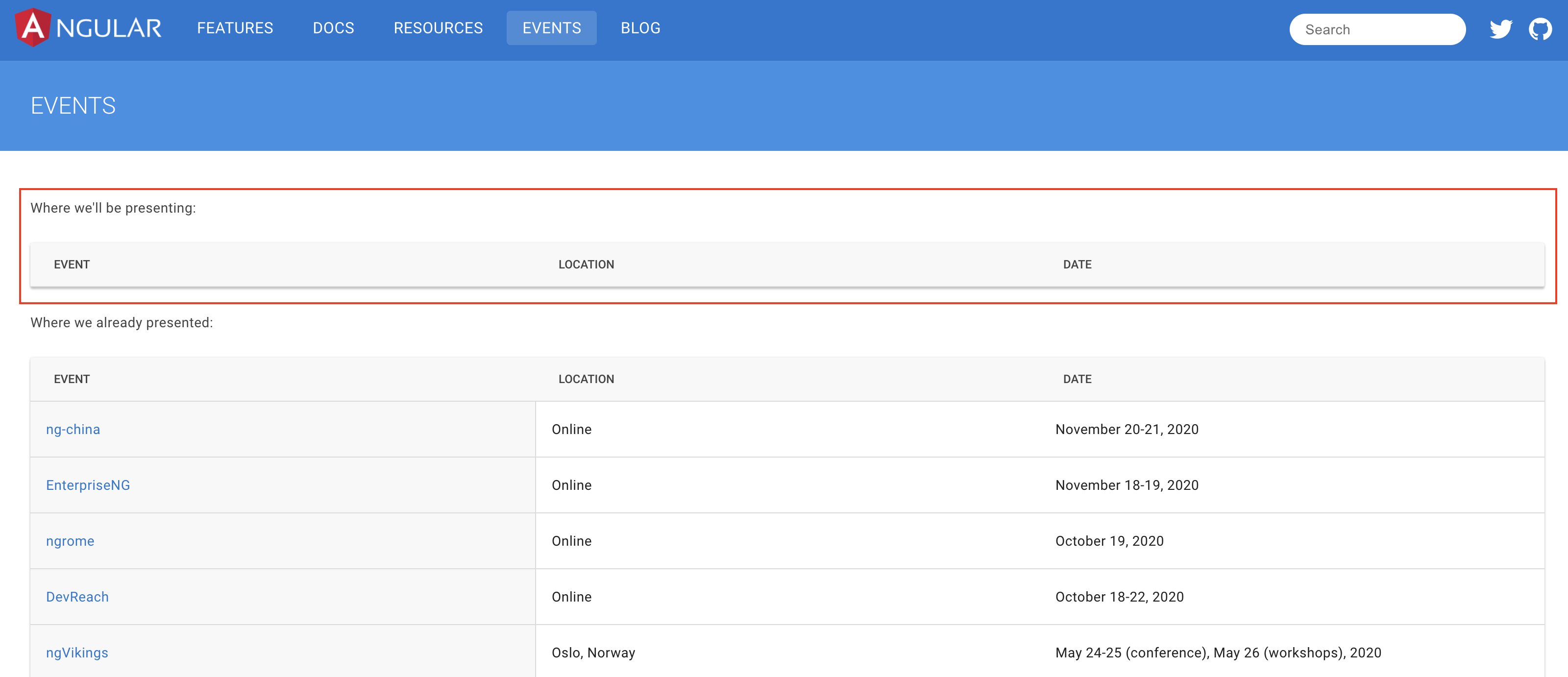Open the EnterpriseNG event link
The height and width of the screenshot is (677, 1568).
click(88, 485)
